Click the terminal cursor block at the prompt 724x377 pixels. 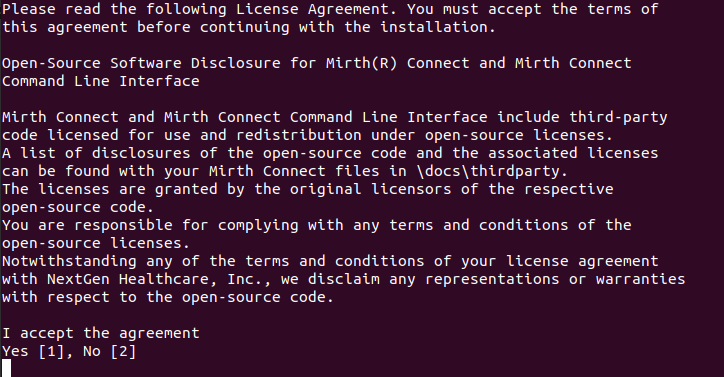[6, 368]
